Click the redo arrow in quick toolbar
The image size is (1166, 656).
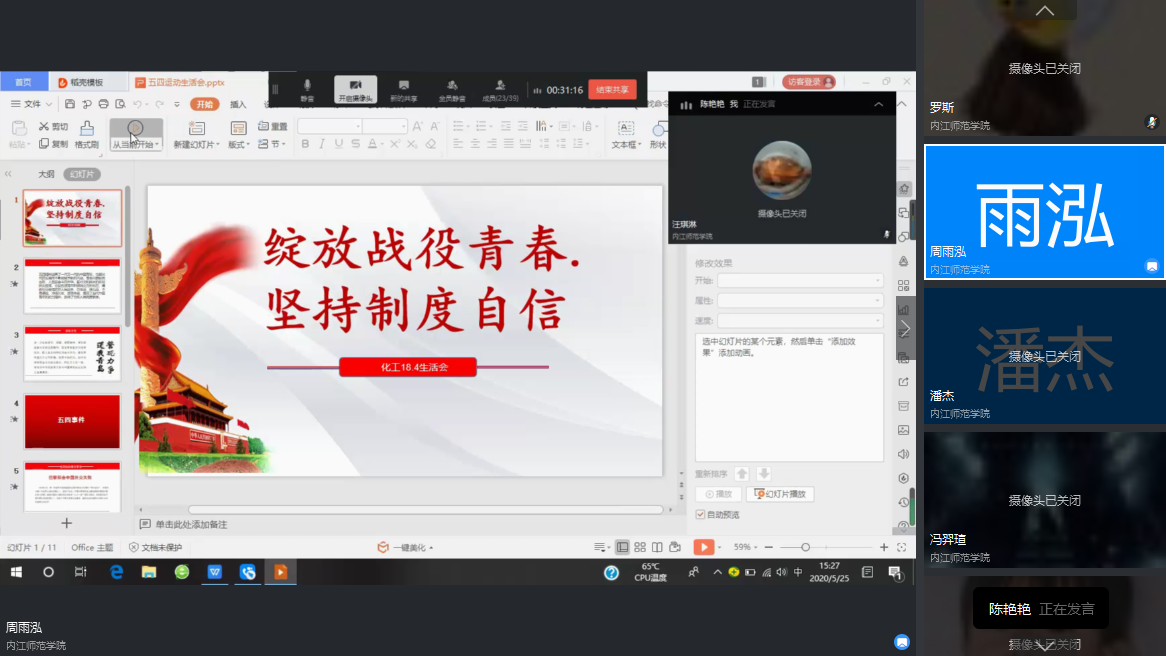160,104
